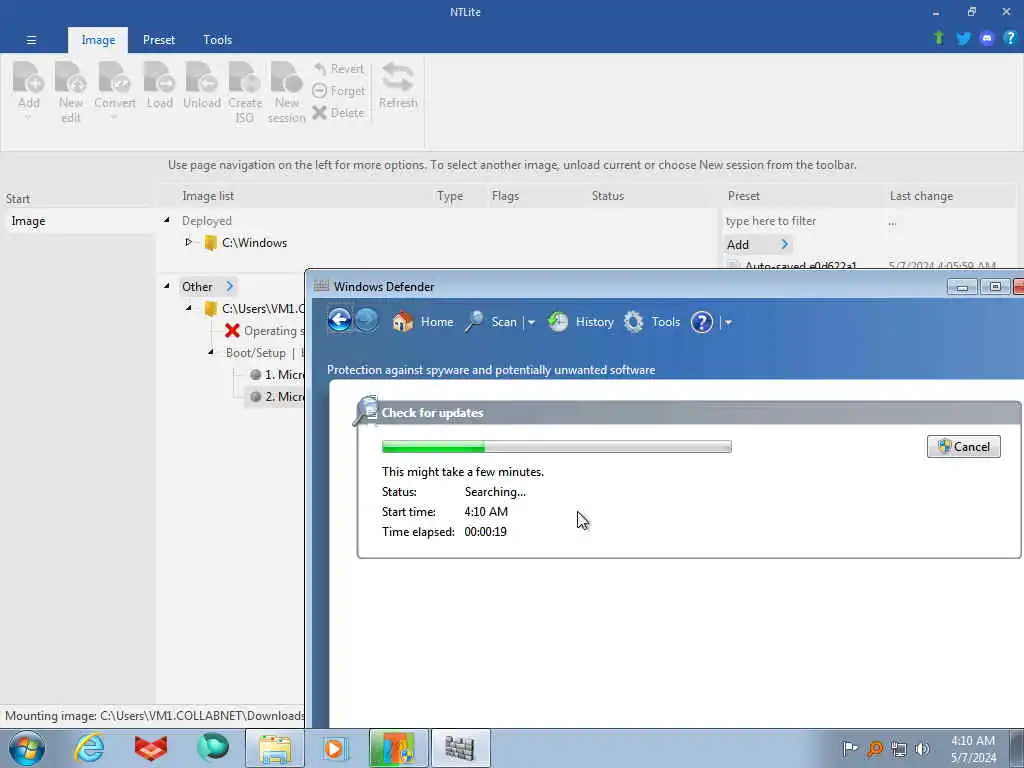The image size is (1024, 768).
Task: Click the Status column header
Action: click(607, 196)
